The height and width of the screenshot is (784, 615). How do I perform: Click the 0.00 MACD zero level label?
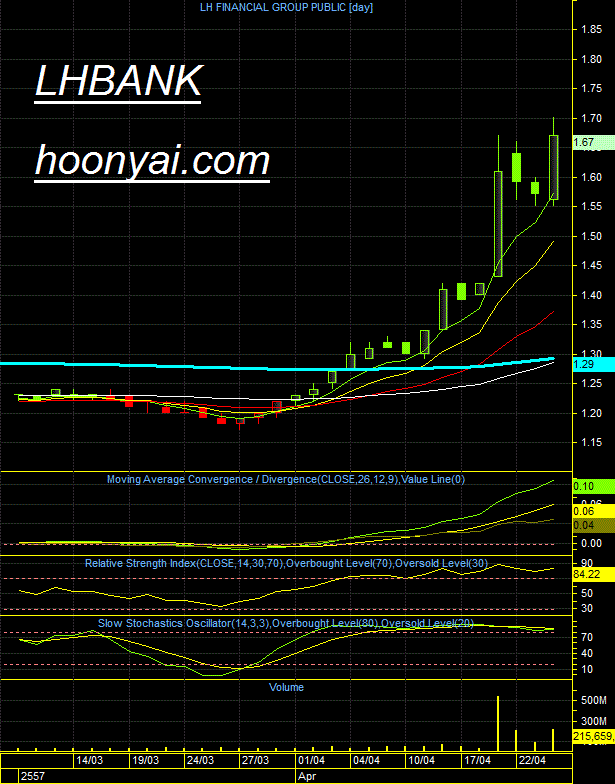[592, 544]
